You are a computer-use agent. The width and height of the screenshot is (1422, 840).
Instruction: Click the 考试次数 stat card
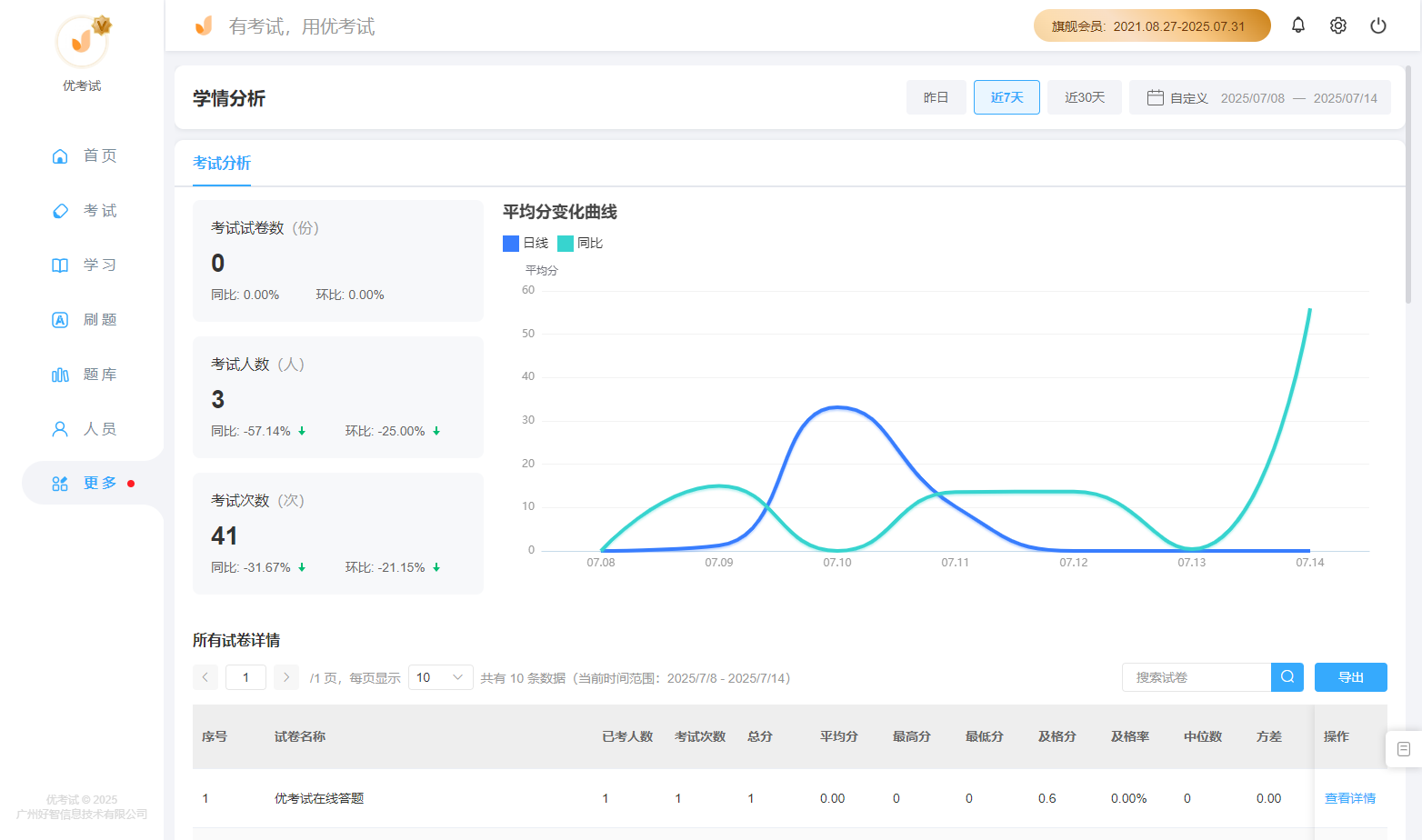[338, 534]
